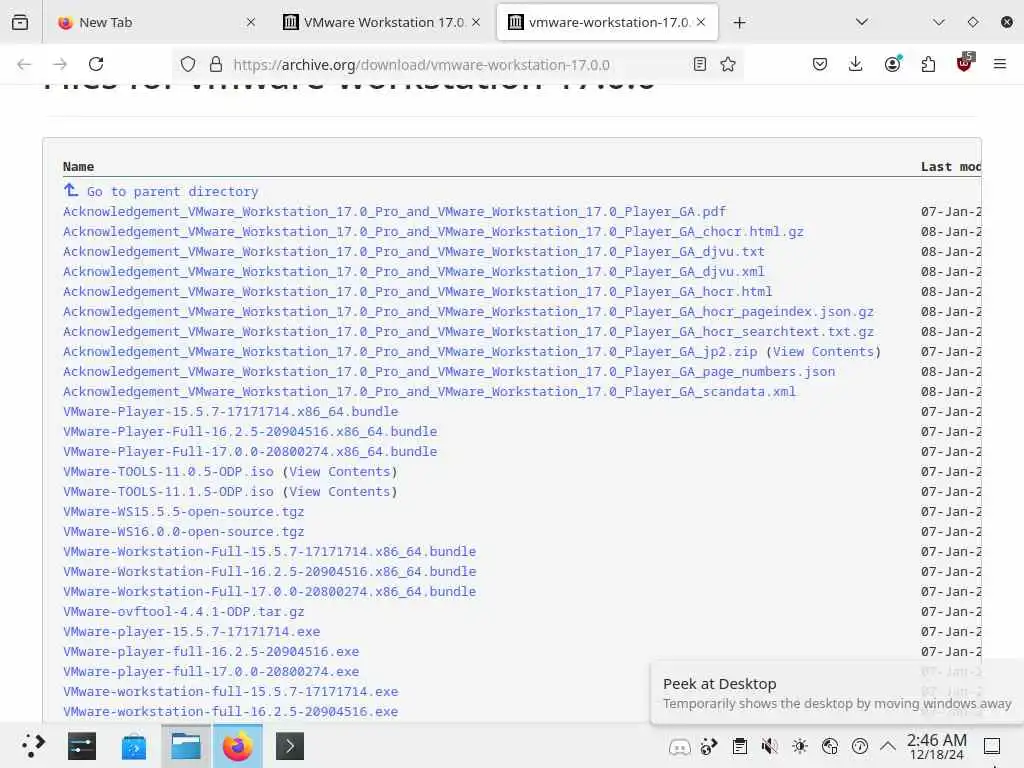
Task: Open VMware-ovftool-4.4.1-ODP.tar.gz link
Action: click(184, 611)
